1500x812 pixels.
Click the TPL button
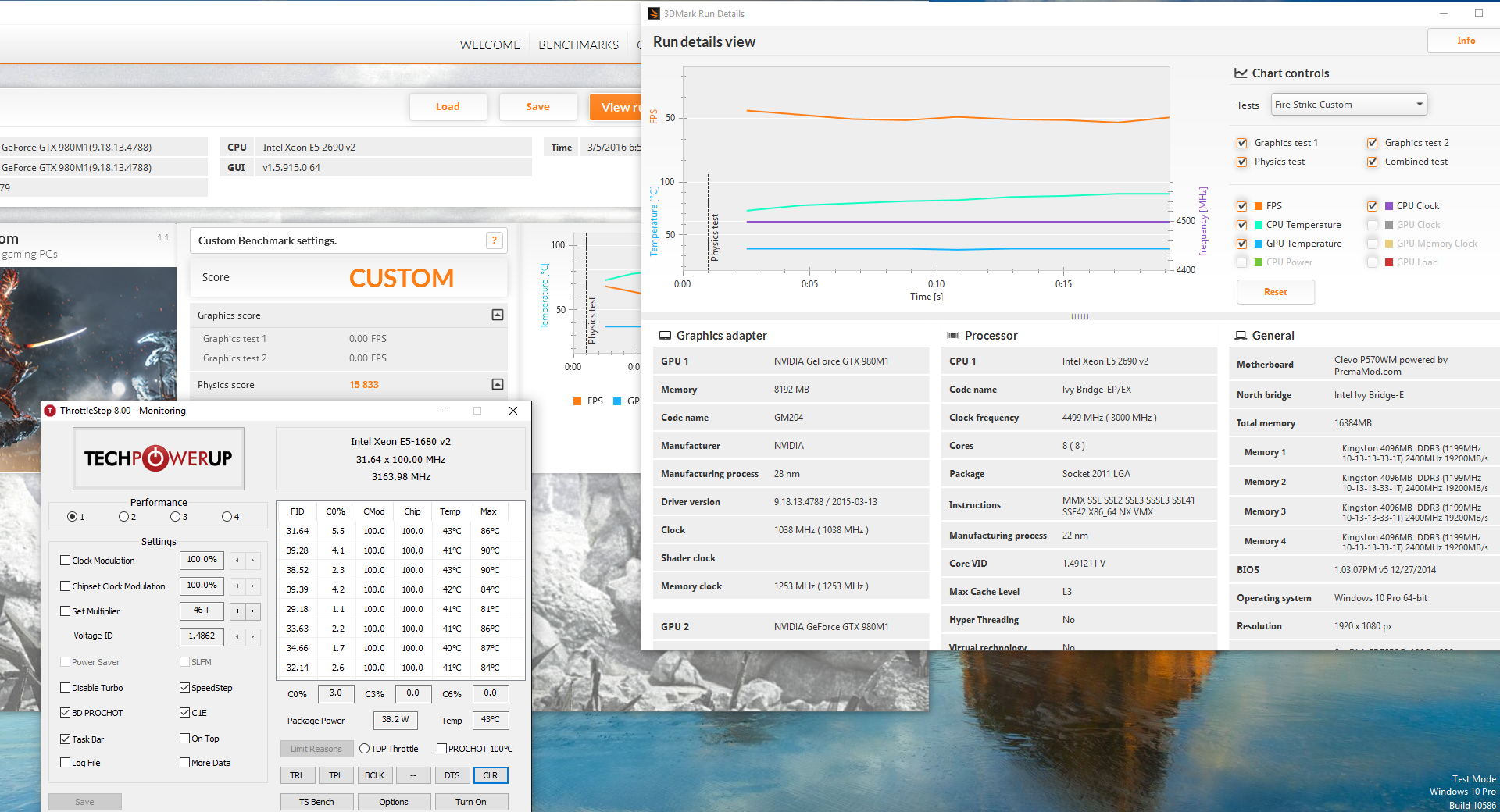click(336, 775)
